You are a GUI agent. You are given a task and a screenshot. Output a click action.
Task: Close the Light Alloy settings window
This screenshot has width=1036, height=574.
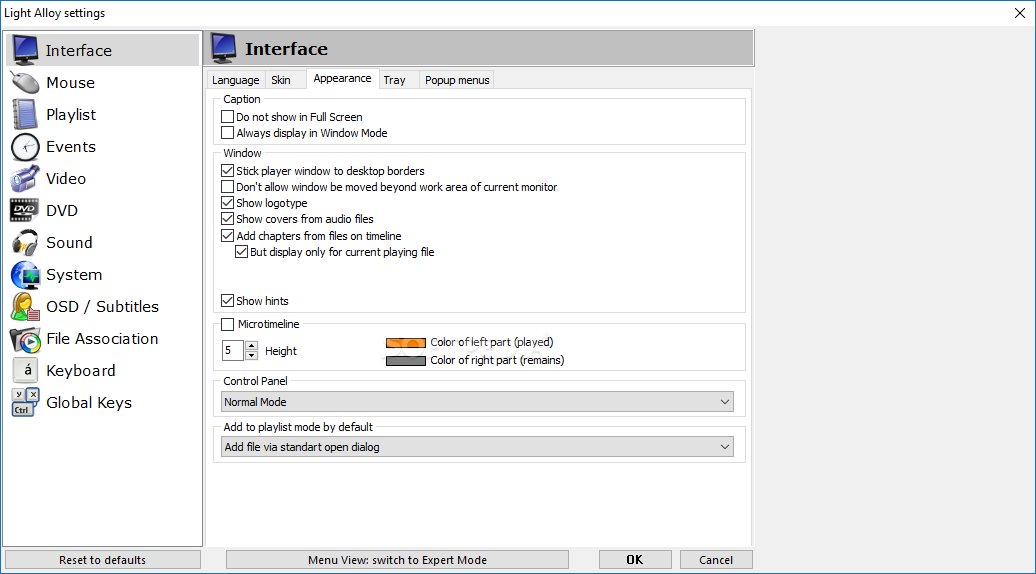coord(1019,13)
